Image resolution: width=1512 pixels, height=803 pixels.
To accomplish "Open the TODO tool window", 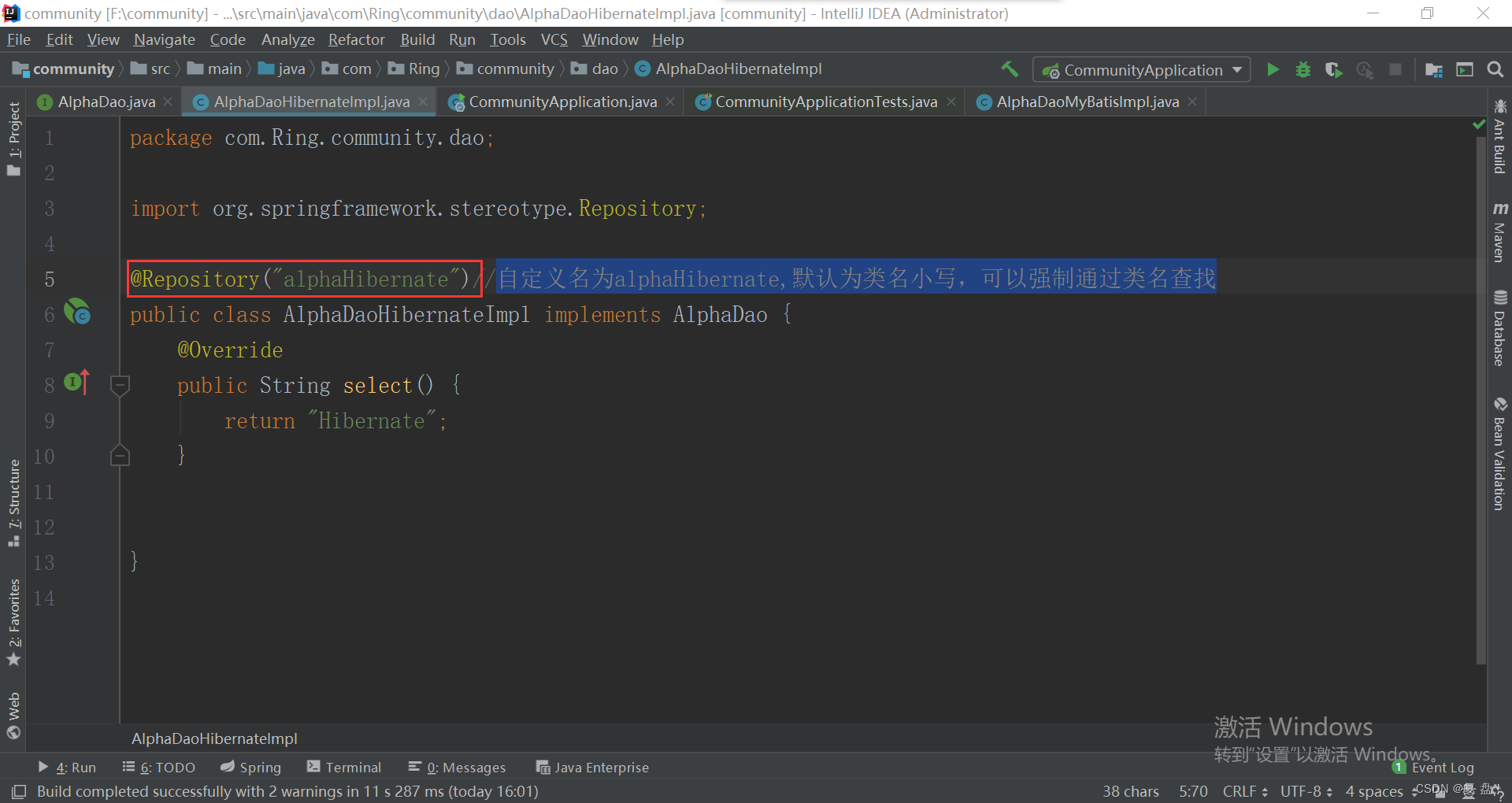I will coord(159,767).
